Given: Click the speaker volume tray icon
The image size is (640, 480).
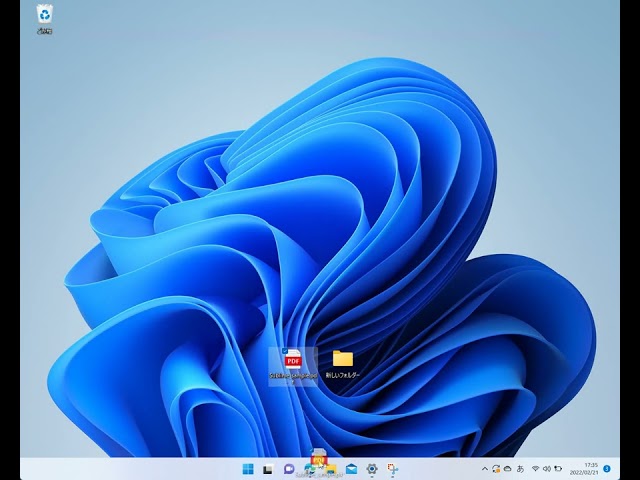Looking at the screenshot, I should 546,469.
